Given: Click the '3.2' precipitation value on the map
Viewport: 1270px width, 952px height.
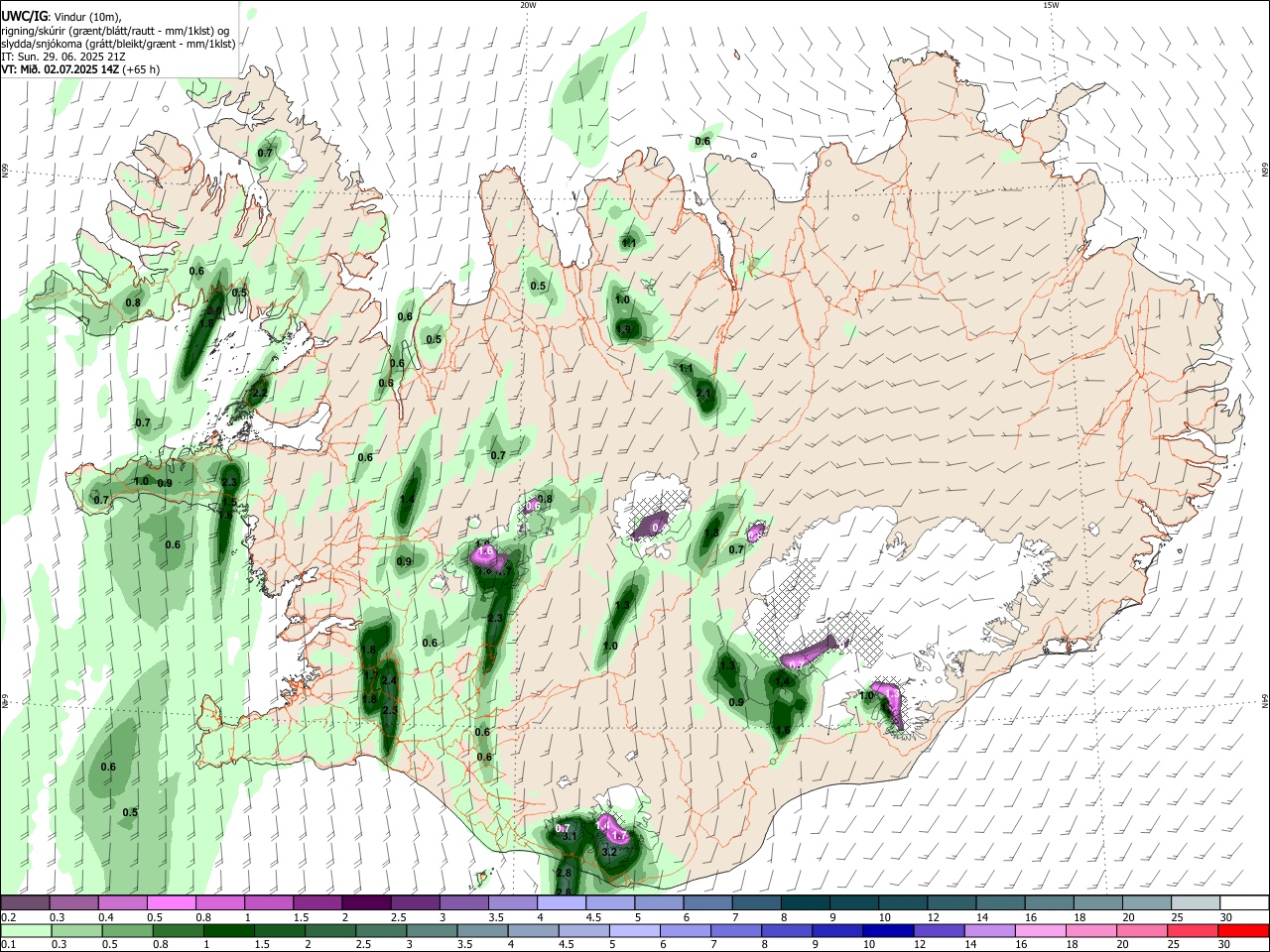Looking at the screenshot, I should [610, 852].
